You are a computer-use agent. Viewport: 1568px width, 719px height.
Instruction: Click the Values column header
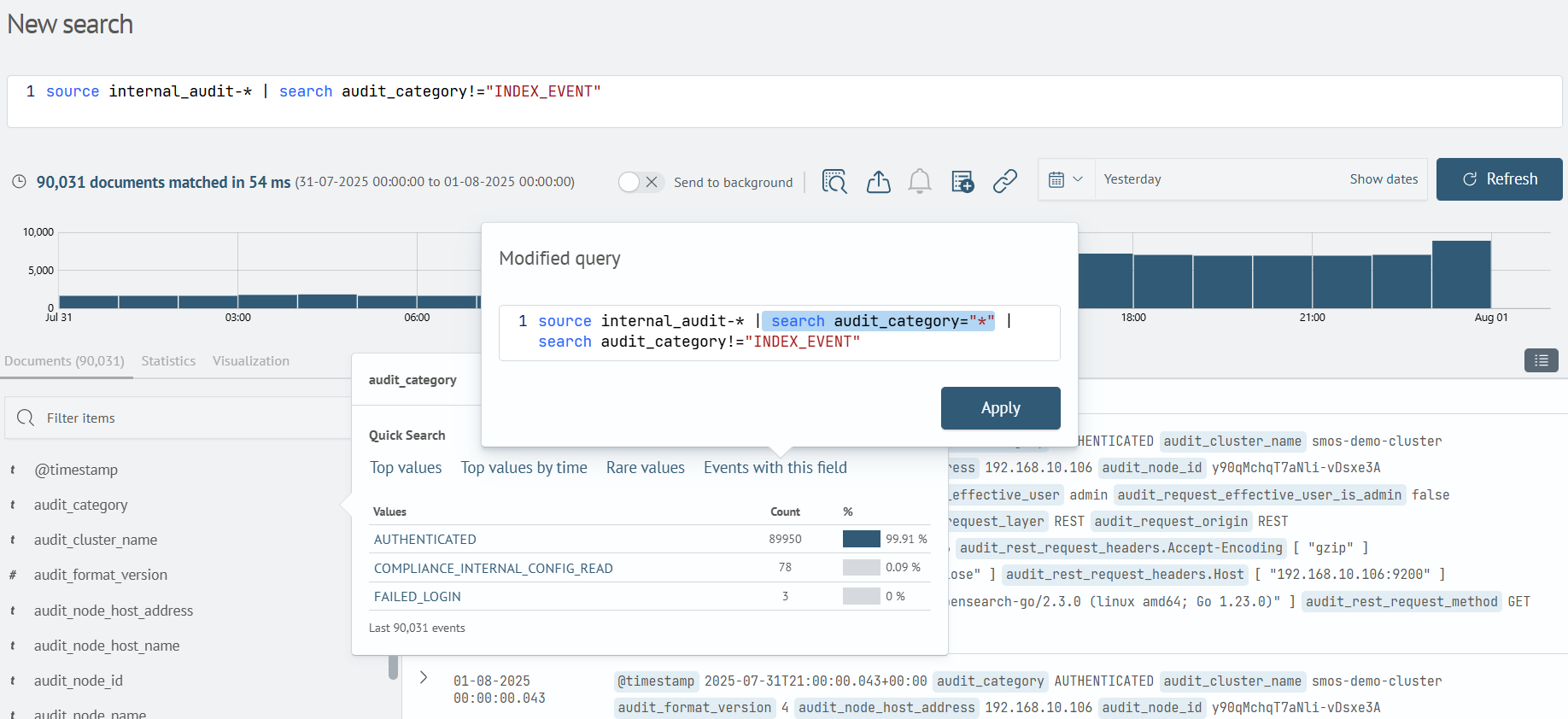coord(389,511)
